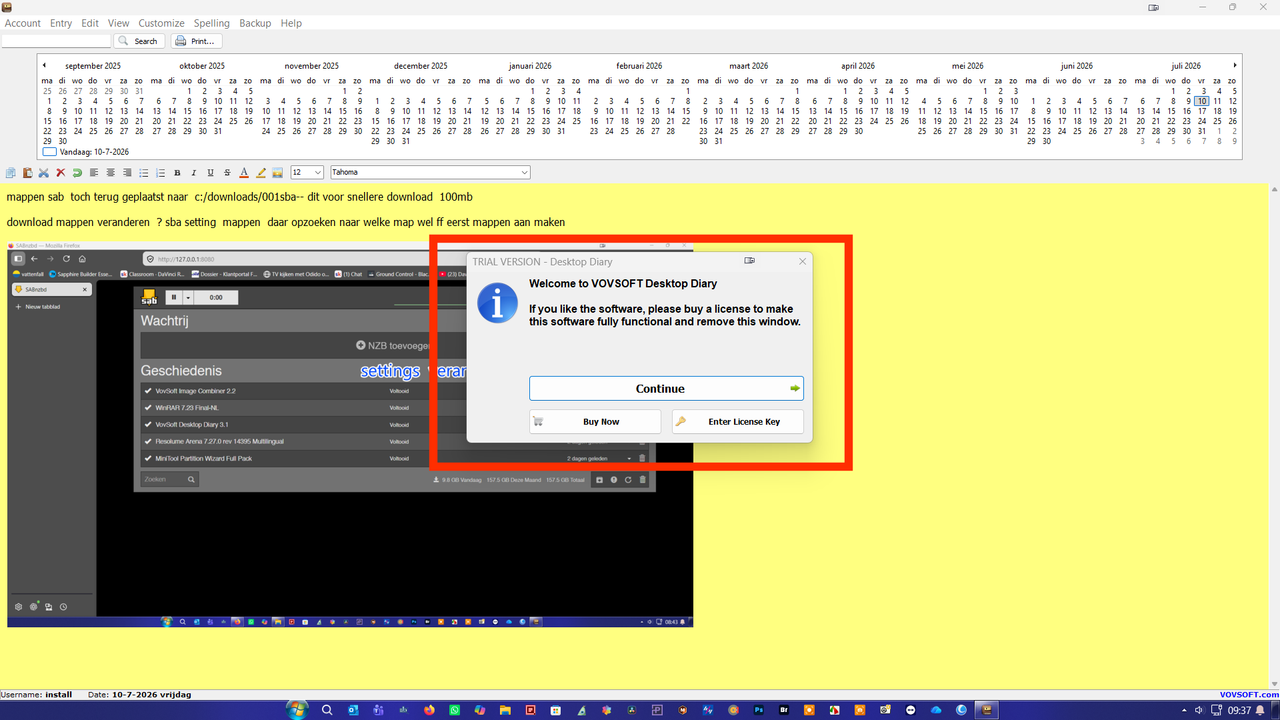Align text left in diary editor
Viewport: 1280px width, 720px height.
tap(94, 173)
